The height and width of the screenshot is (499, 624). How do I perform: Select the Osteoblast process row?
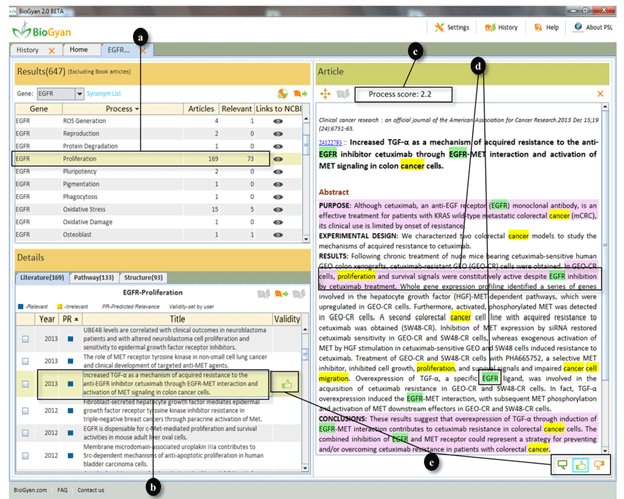pos(158,235)
